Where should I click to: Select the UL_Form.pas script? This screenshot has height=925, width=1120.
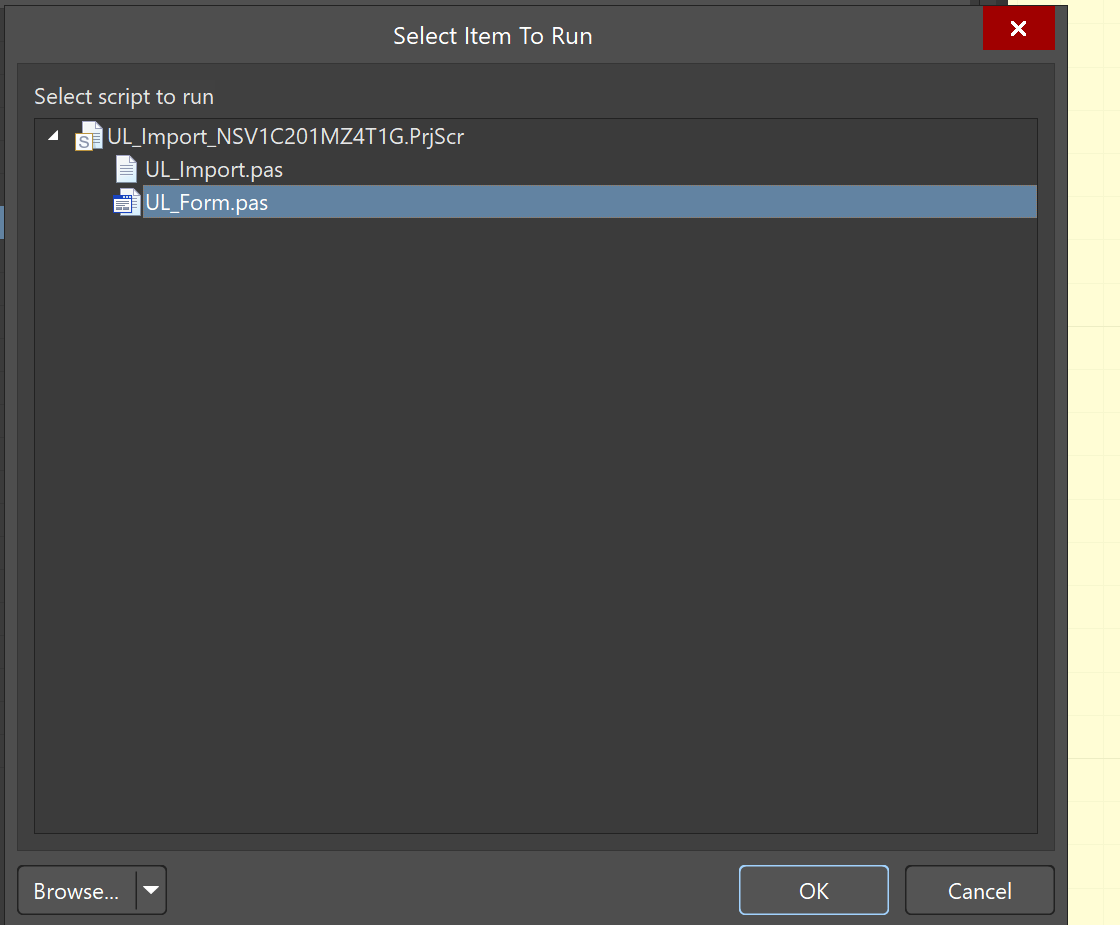tap(589, 202)
